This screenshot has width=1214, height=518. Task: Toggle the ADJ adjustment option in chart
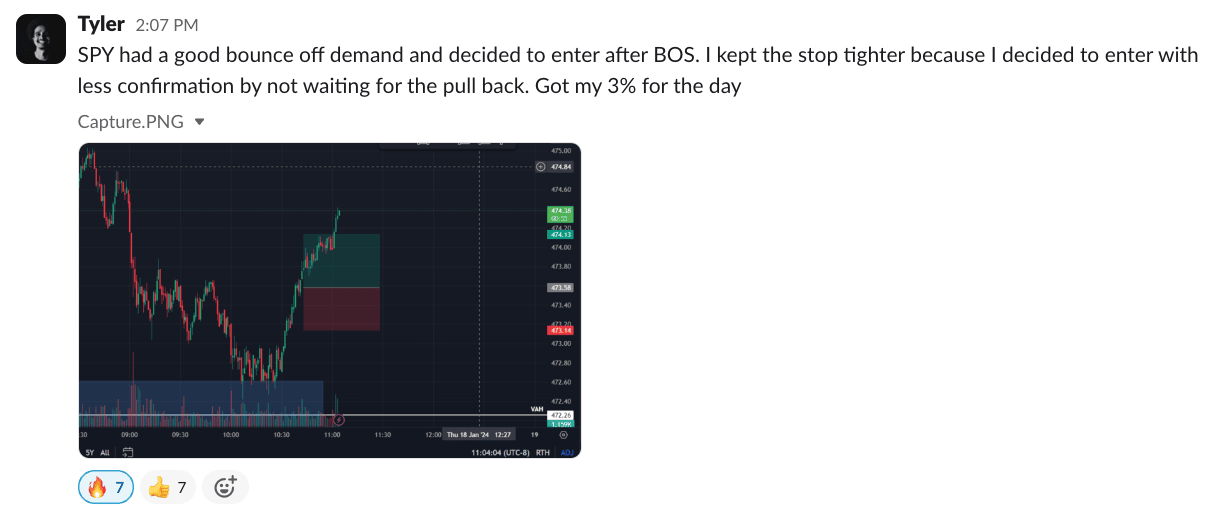coord(567,453)
